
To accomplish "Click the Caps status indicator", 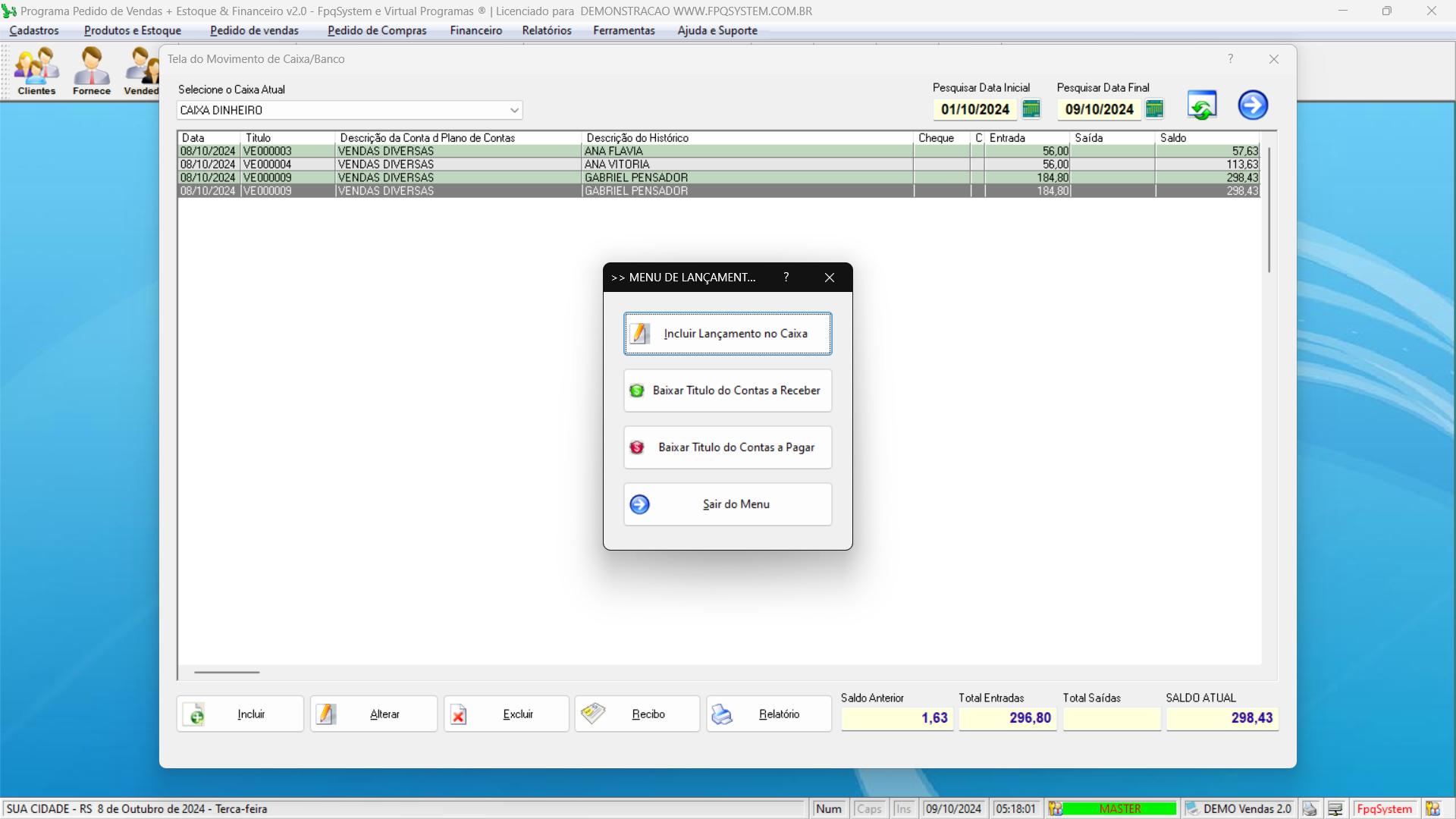I will (x=869, y=809).
